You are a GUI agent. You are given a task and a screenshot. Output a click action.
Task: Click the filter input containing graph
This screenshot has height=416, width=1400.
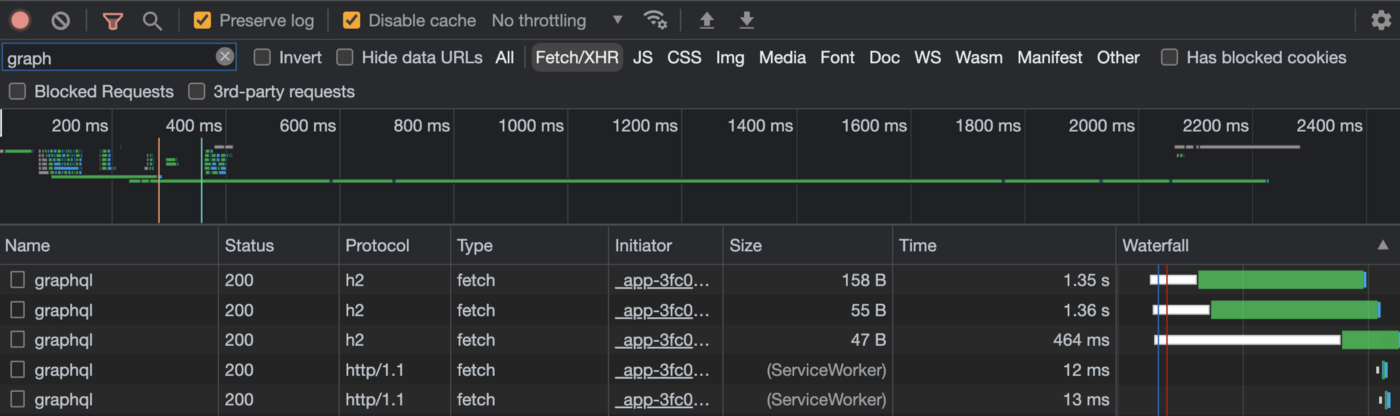(108, 58)
